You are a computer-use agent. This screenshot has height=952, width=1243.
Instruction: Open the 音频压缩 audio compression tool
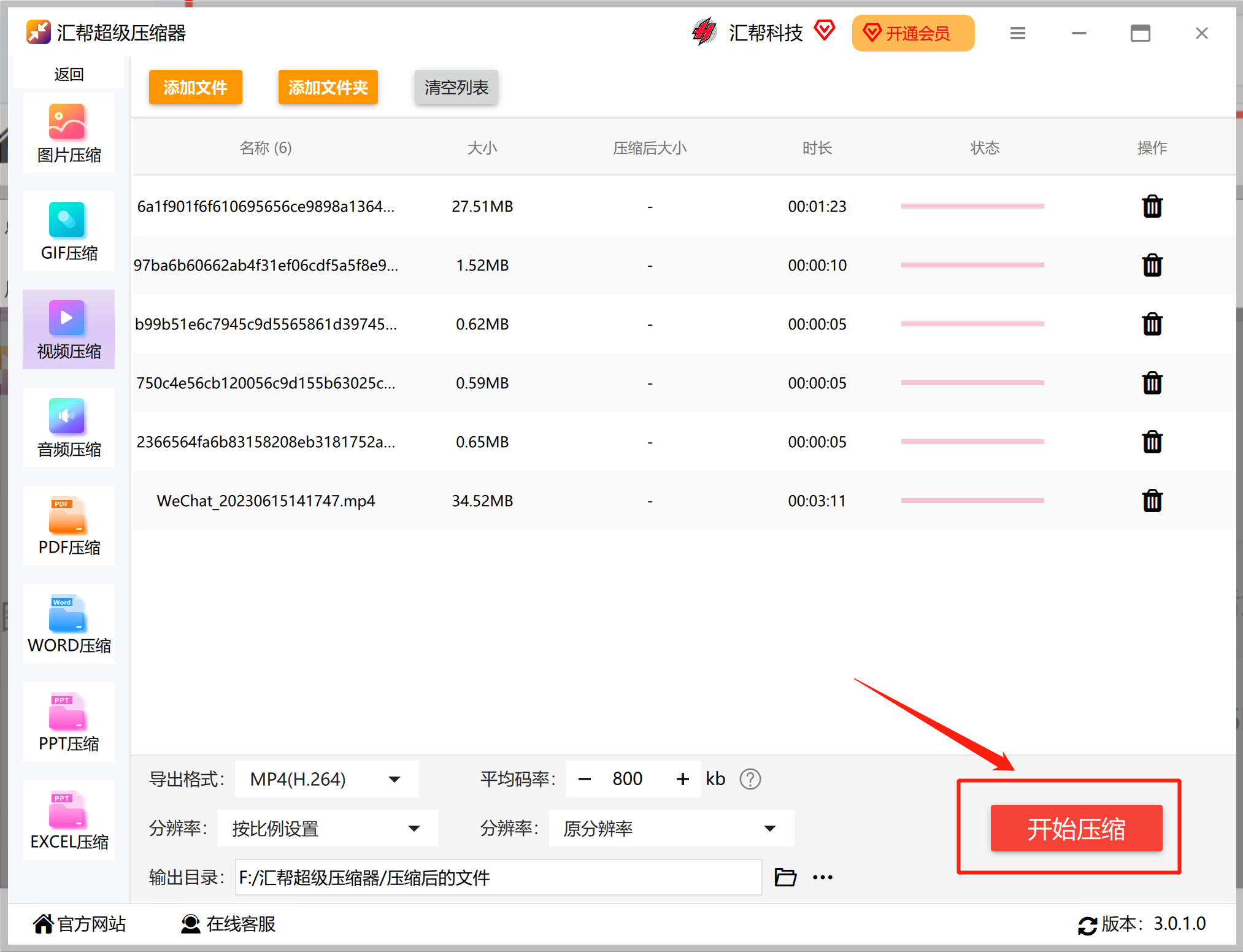(x=69, y=428)
